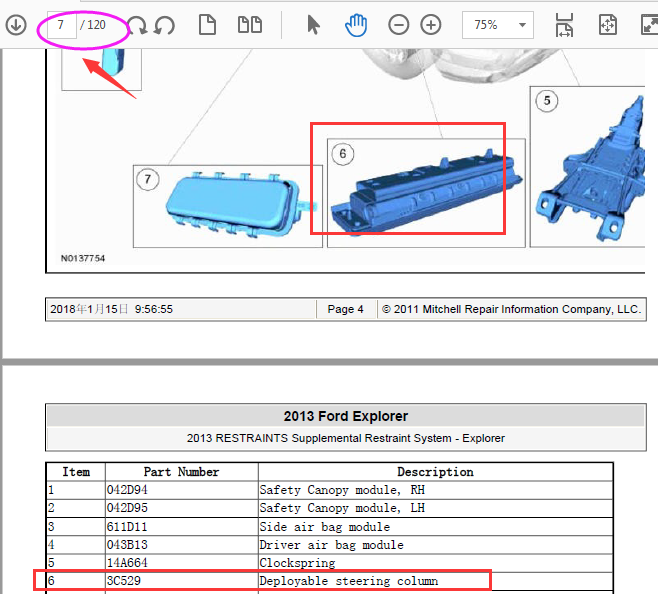Click Side air bag module description
Image resolution: width=658 pixels, height=594 pixels.
tap(325, 527)
